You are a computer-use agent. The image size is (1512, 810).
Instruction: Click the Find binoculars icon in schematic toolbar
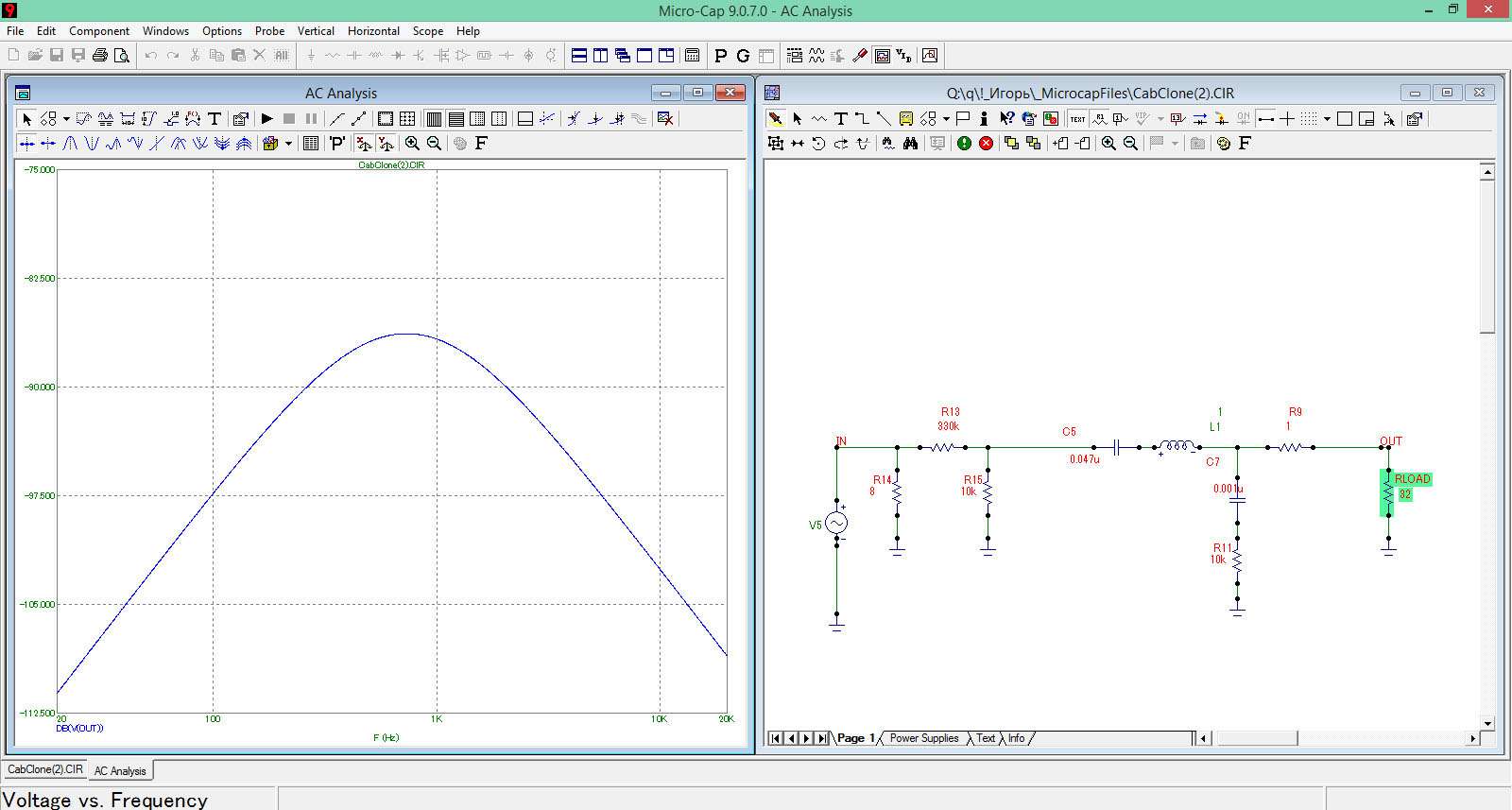(910, 144)
